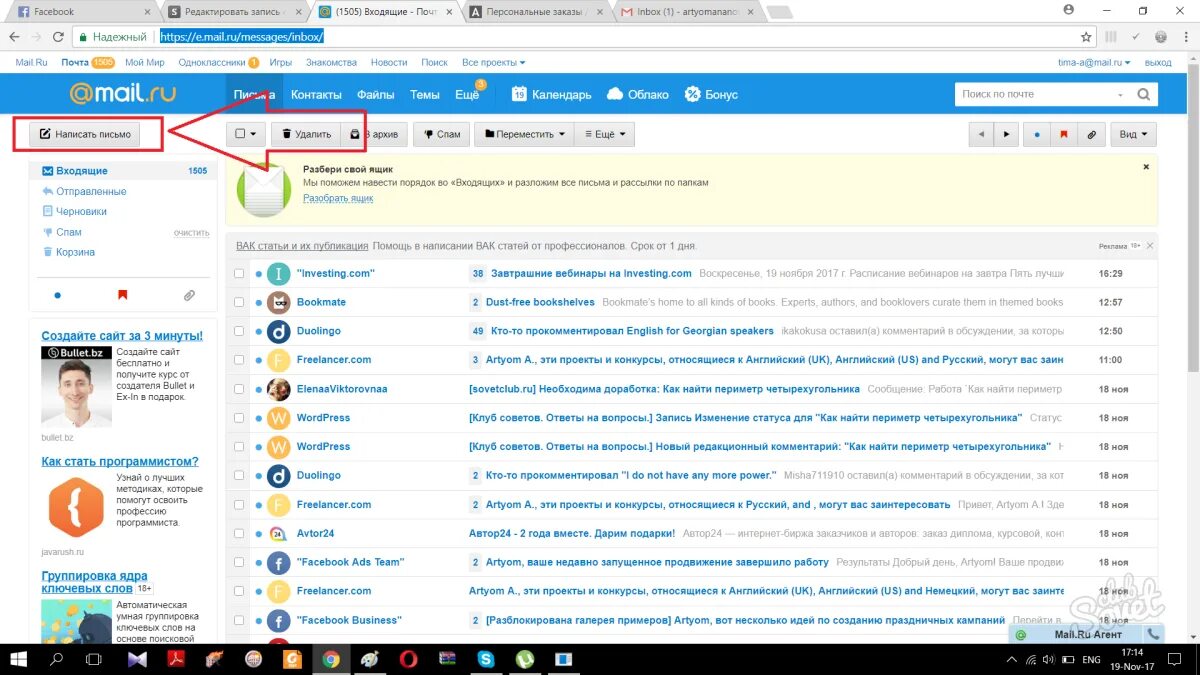Select the Bookmate message checkbox
Screen dimensions: 1200x675
click(239, 302)
